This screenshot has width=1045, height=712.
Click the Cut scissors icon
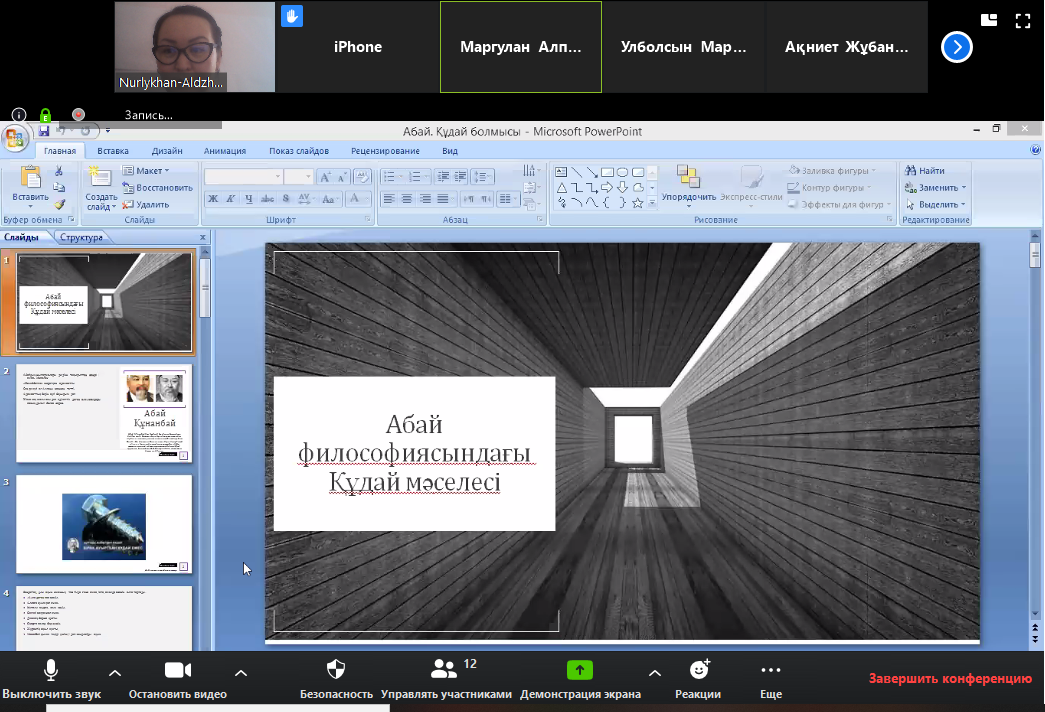59,171
